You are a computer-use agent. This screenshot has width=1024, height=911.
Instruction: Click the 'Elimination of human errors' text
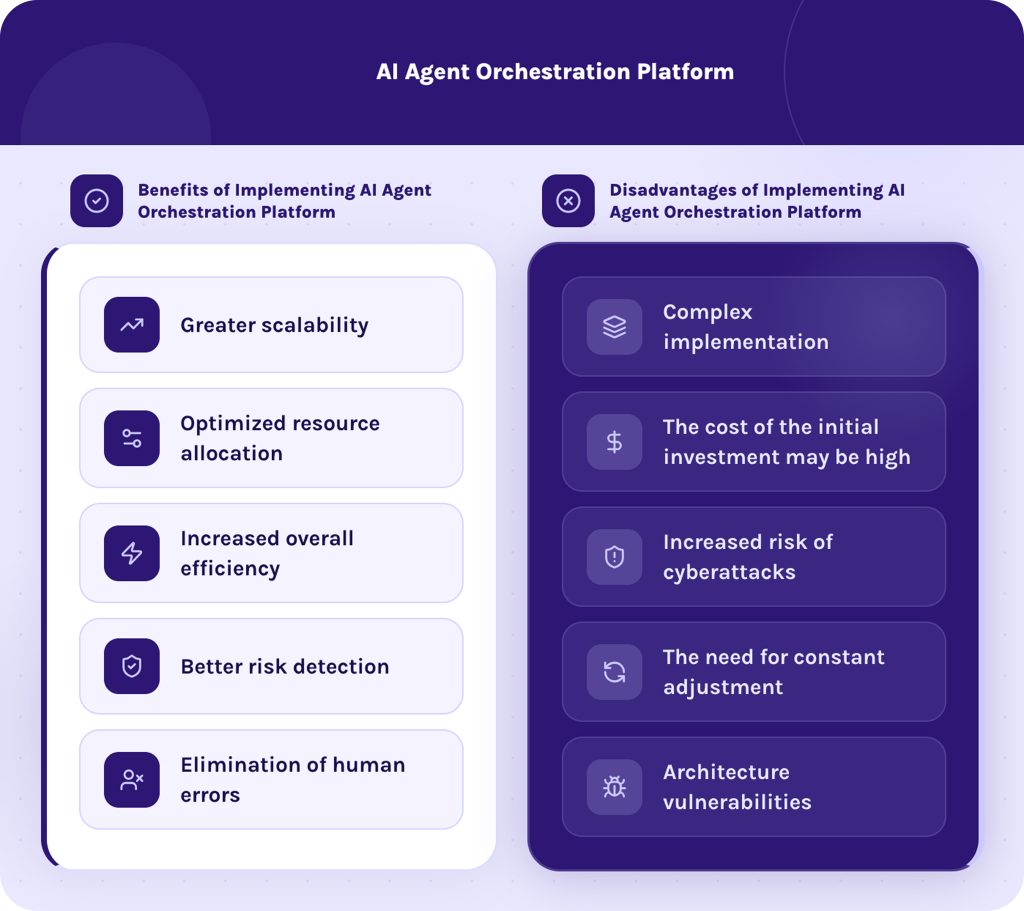(293, 780)
